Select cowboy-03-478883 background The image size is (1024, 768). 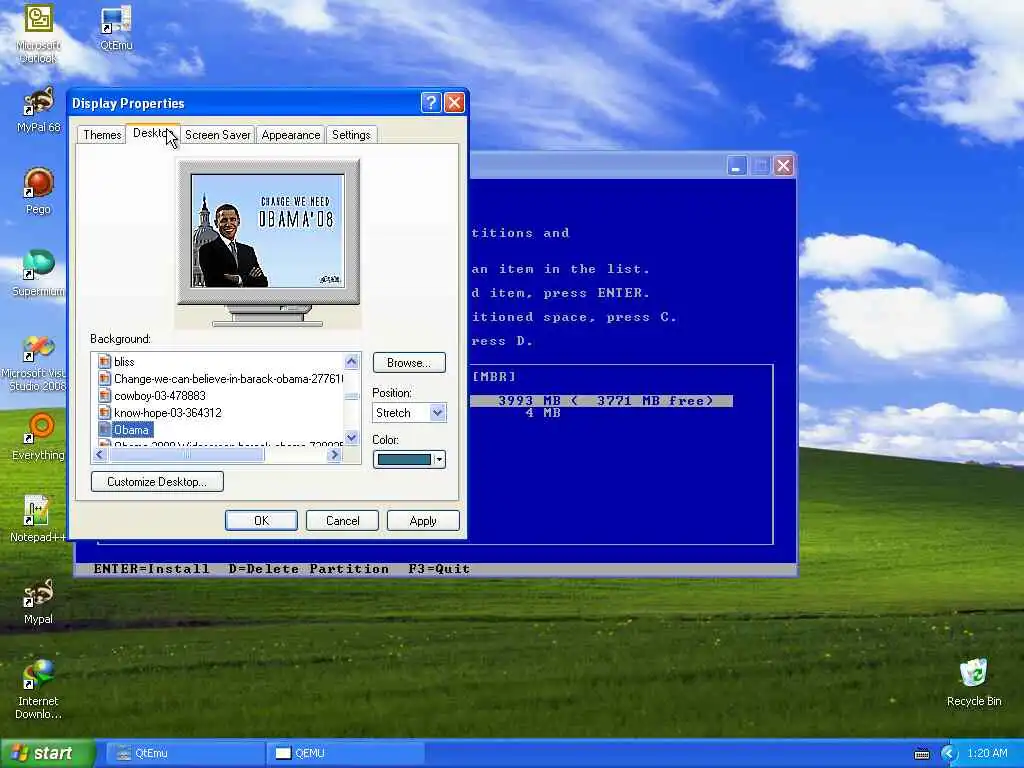159,395
